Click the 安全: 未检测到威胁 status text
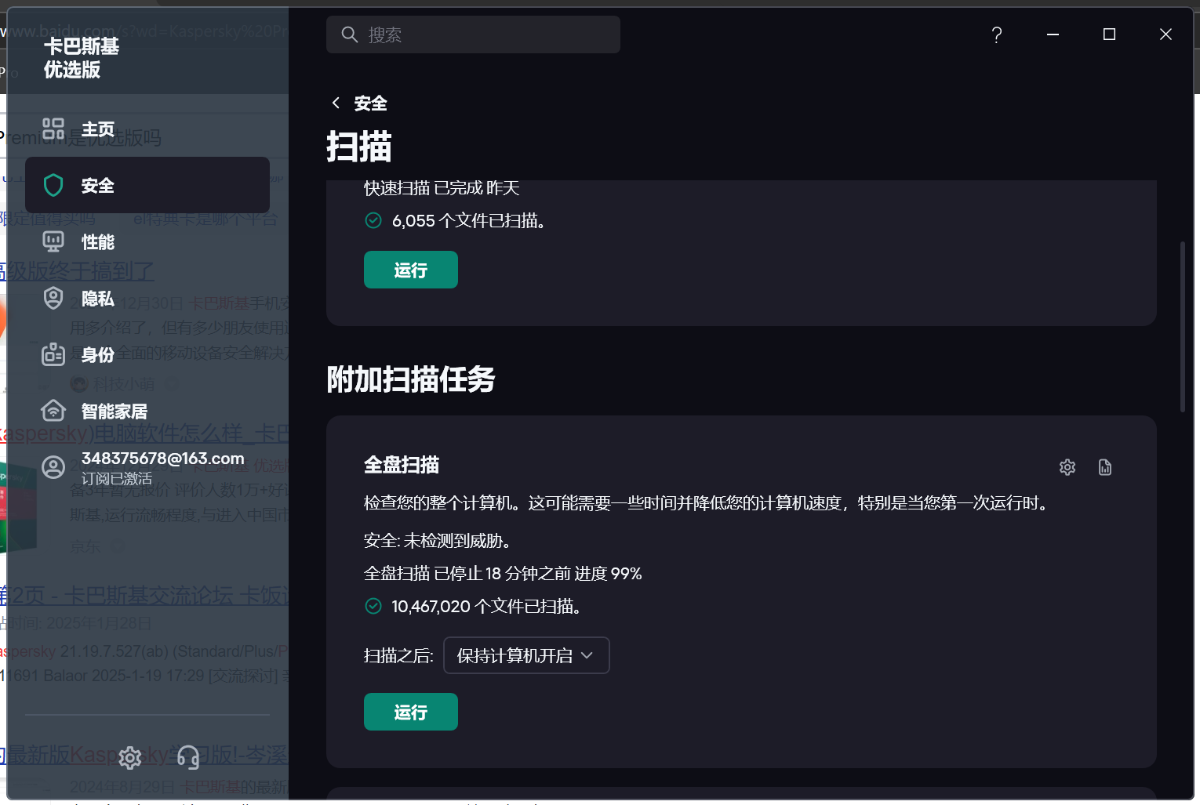Image resolution: width=1200 pixels, height=805 pixels. click(x=438, y=541)
